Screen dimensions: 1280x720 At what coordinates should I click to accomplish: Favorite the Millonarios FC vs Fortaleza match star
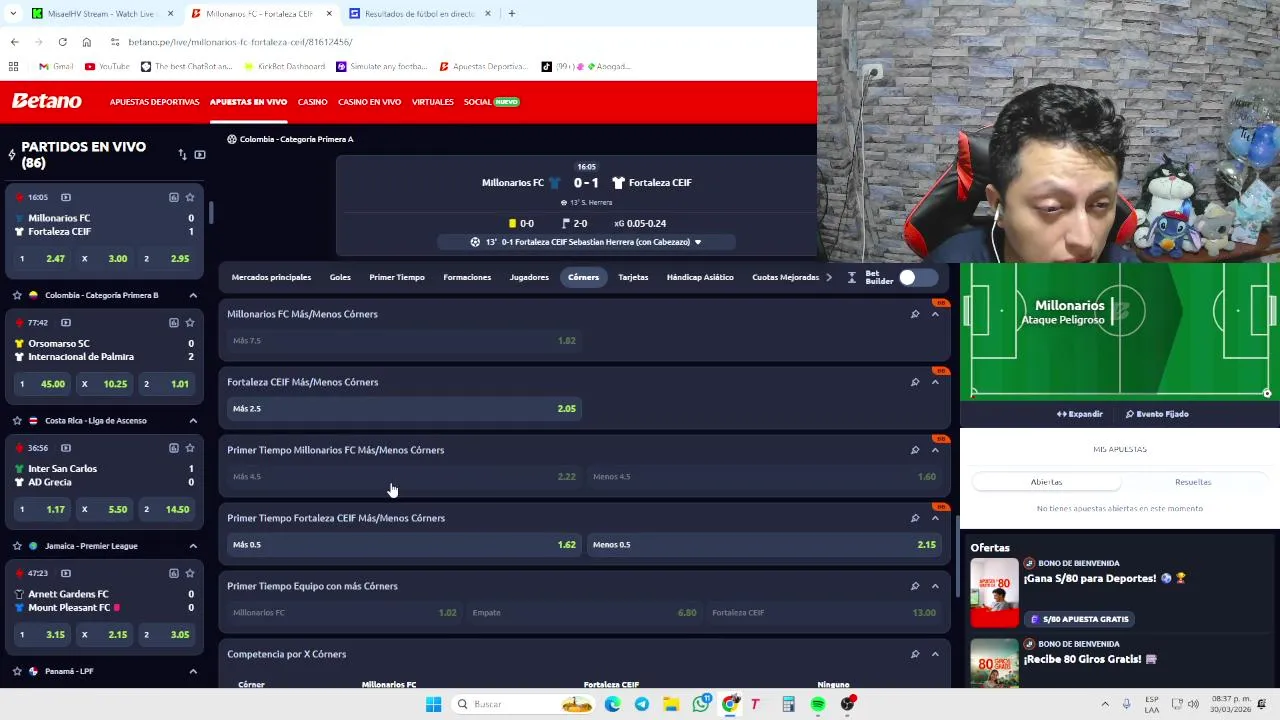[190, 197]
